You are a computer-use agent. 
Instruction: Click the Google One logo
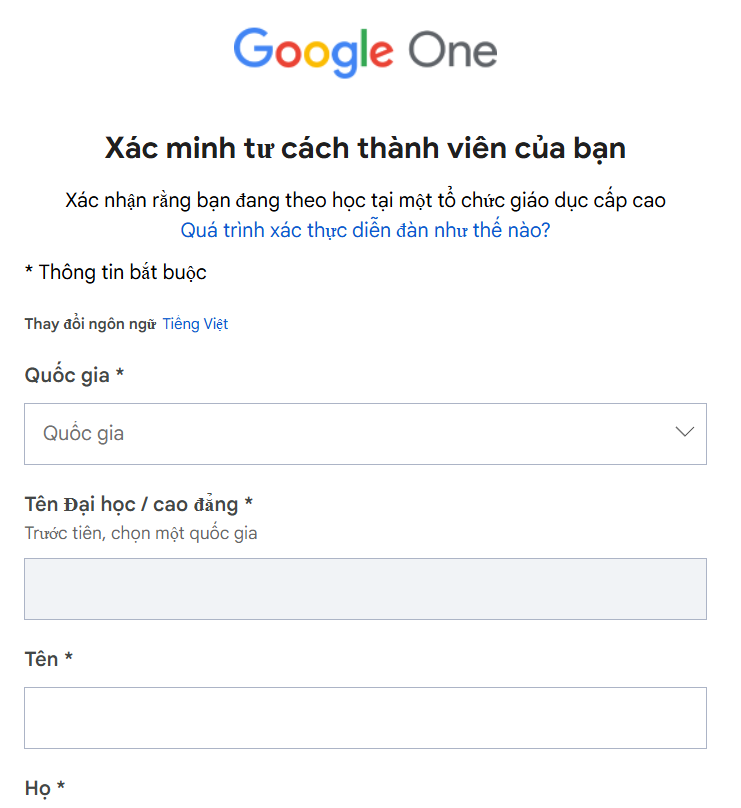365,50
